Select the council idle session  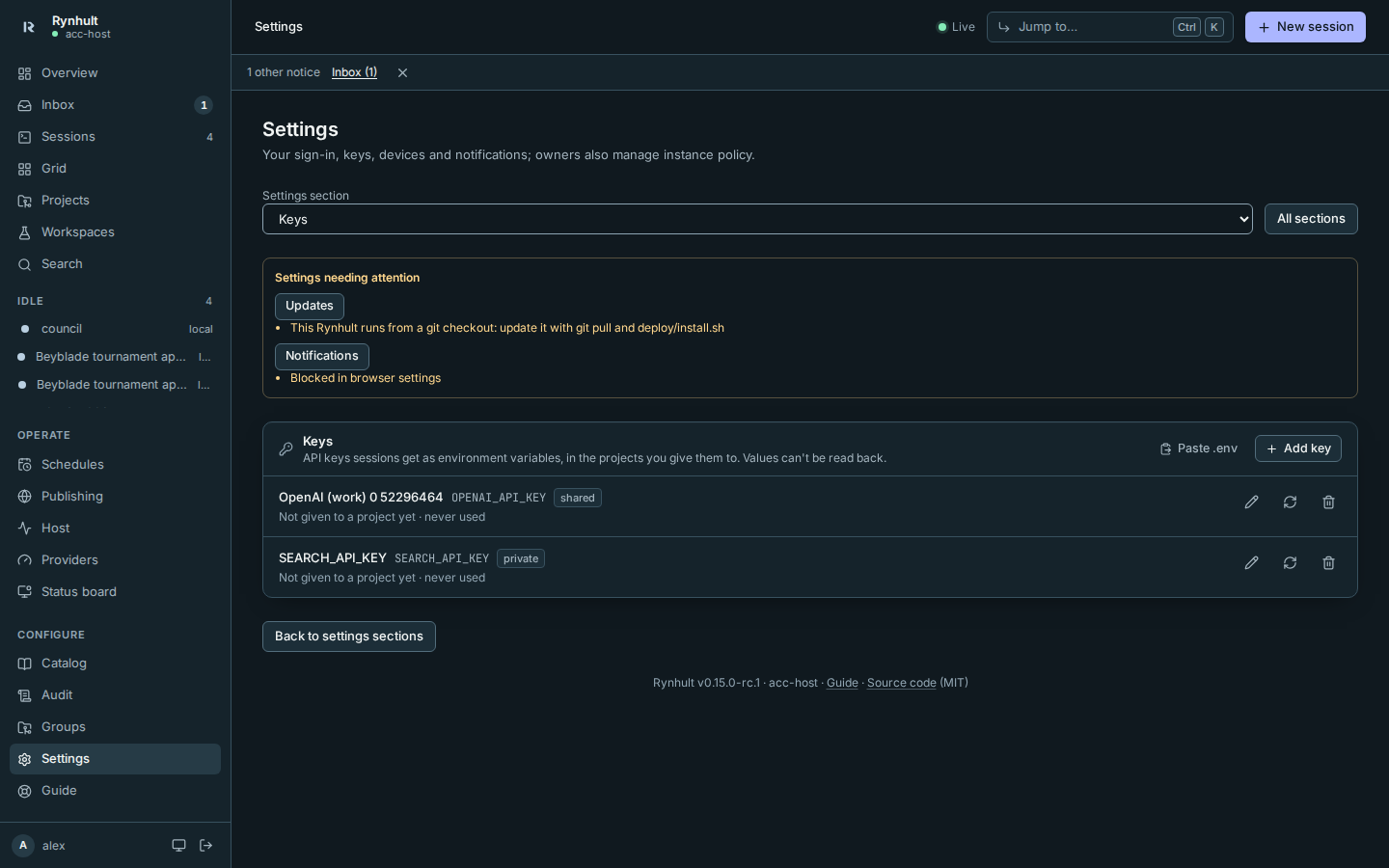pos(115,329)
